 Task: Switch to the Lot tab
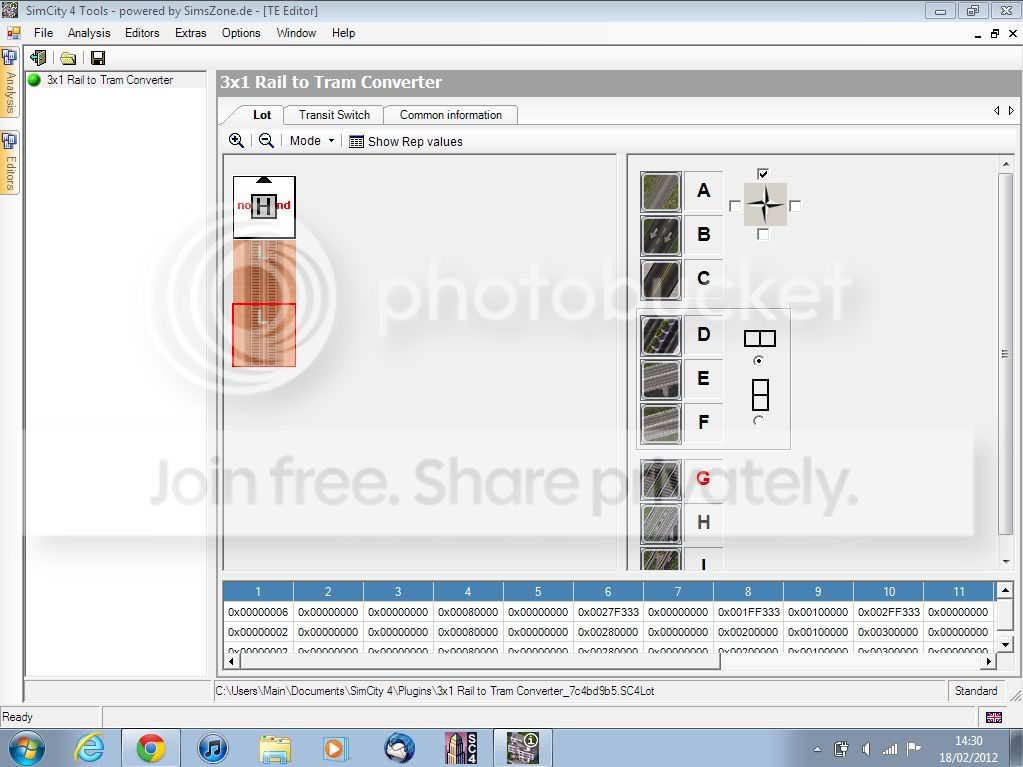point(262,115)
